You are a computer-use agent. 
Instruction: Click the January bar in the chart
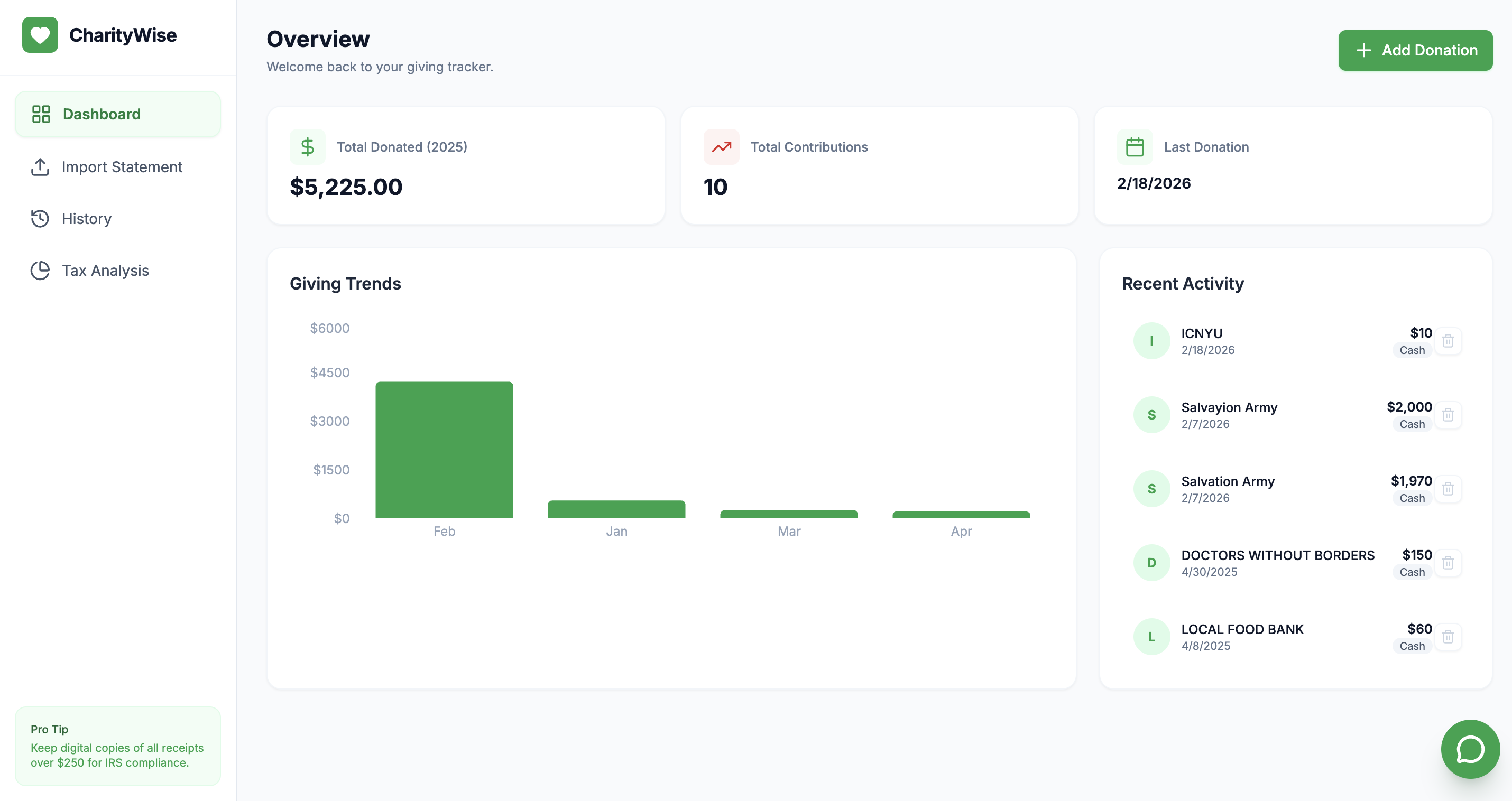(x=616, y=509)
